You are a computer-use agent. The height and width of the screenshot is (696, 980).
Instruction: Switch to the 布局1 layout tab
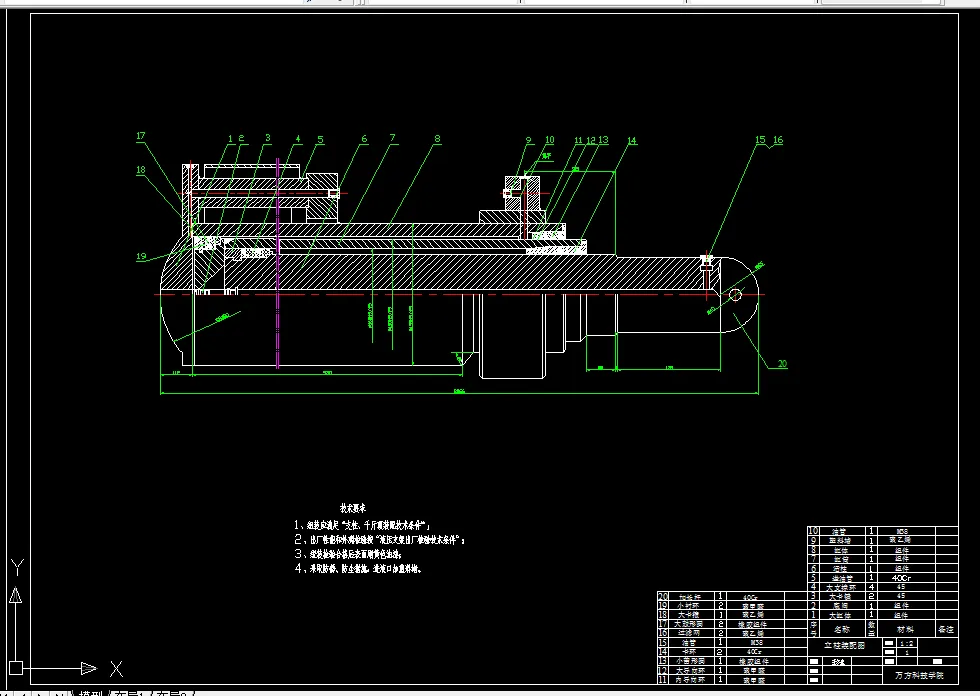(x=130, y=694)
